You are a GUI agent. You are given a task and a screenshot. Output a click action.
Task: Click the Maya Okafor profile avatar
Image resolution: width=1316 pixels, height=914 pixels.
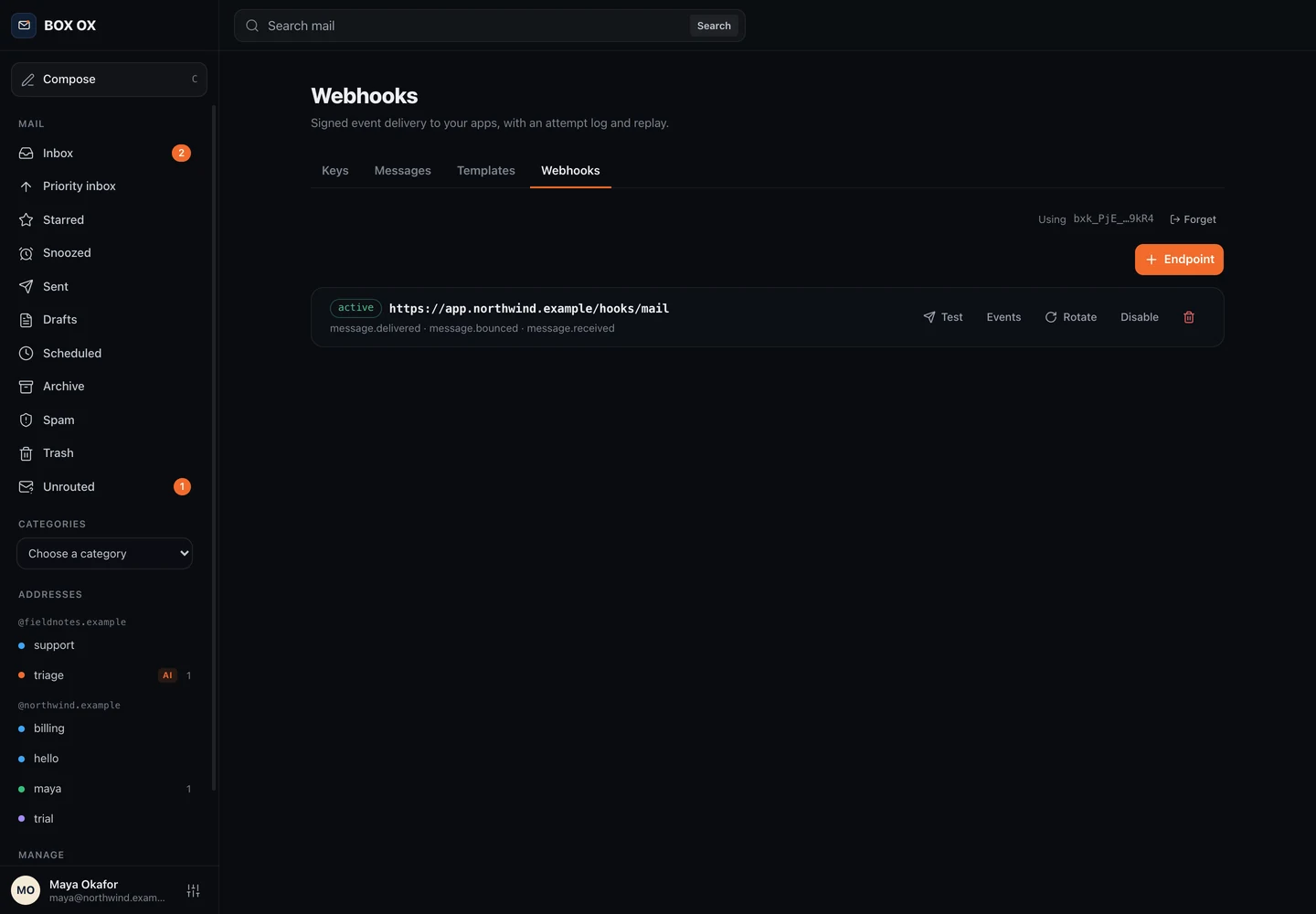tap(26, 890)
